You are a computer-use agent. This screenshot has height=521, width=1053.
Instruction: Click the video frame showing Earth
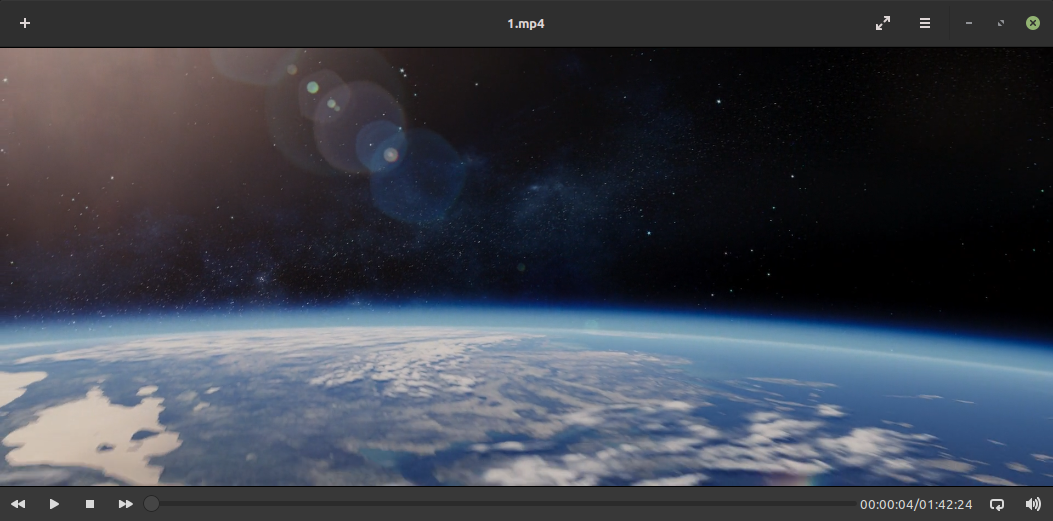[526, 267]
